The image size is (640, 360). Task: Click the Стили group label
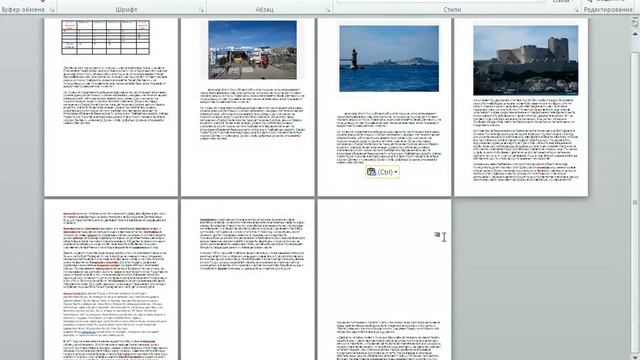click(452, 9)
